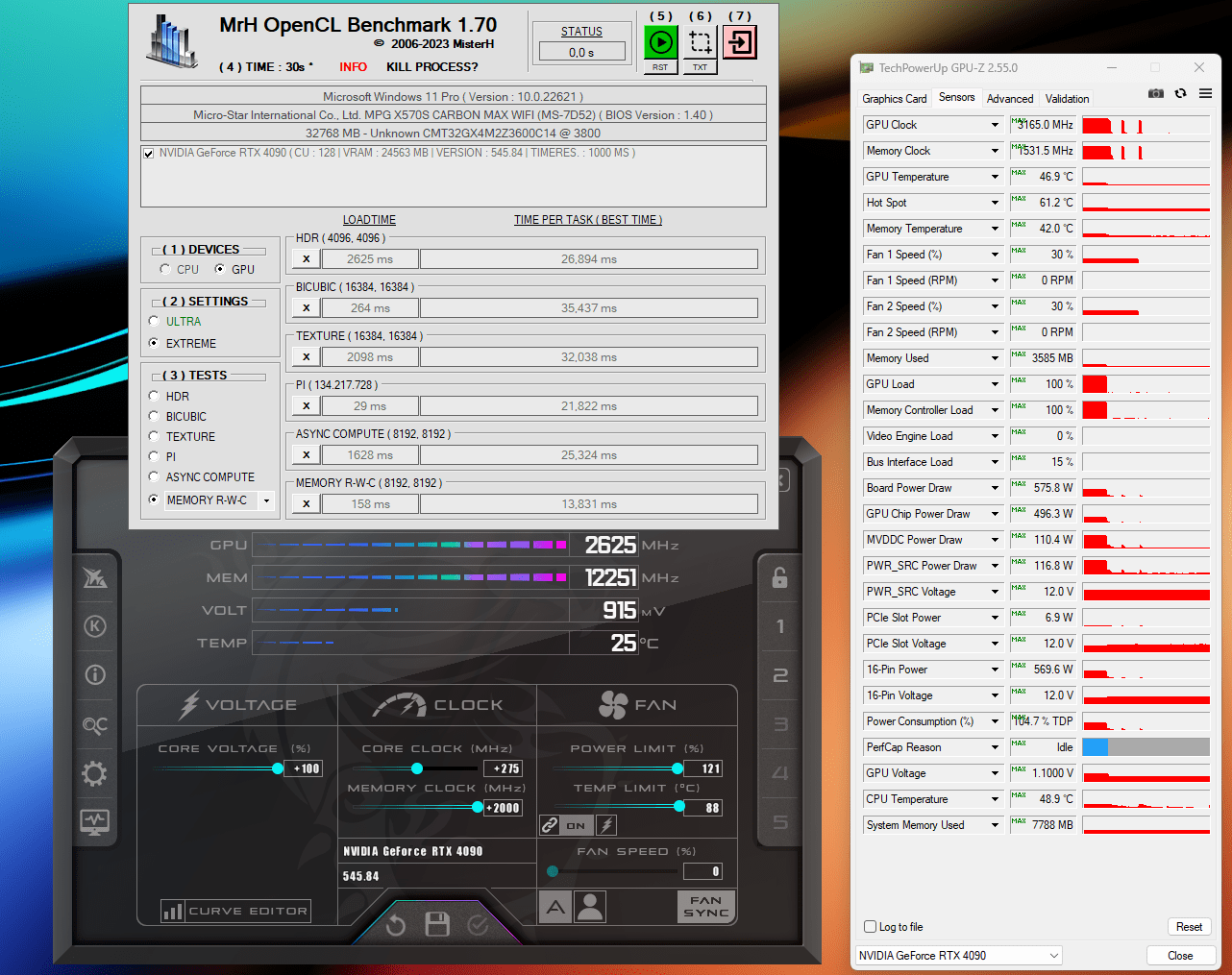Select the HDR test radio button
Screen dimensions: 1232x975
tap(154, 396)
